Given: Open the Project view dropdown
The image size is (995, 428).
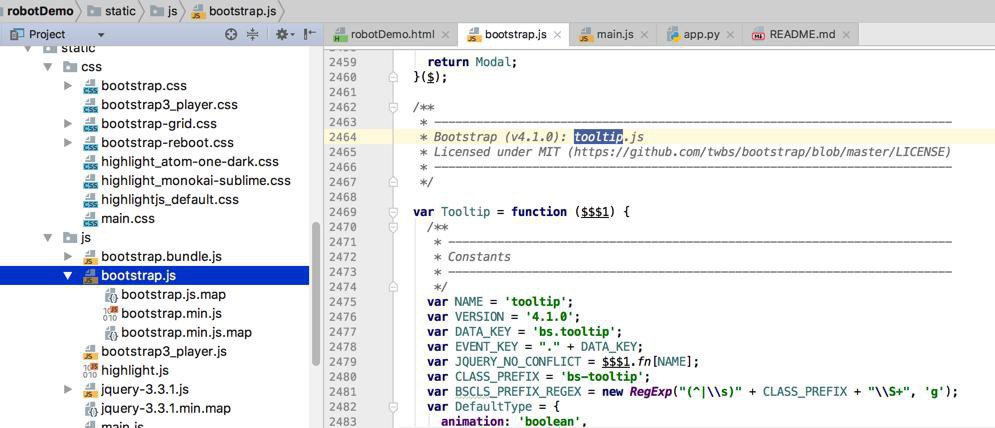Looking at the screenshot, I should click(101, 35).
